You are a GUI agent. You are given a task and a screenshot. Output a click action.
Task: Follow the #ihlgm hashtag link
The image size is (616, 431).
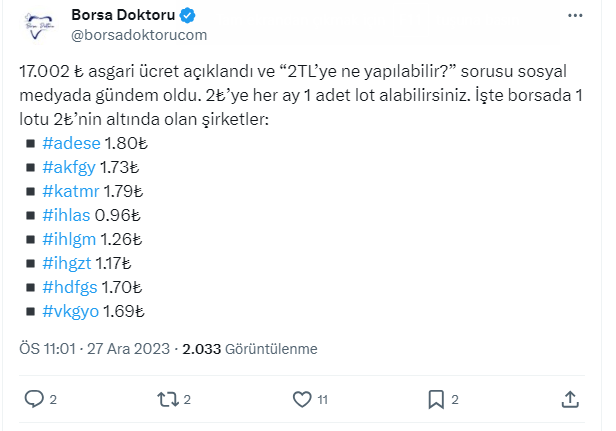[x=70, y=239]
